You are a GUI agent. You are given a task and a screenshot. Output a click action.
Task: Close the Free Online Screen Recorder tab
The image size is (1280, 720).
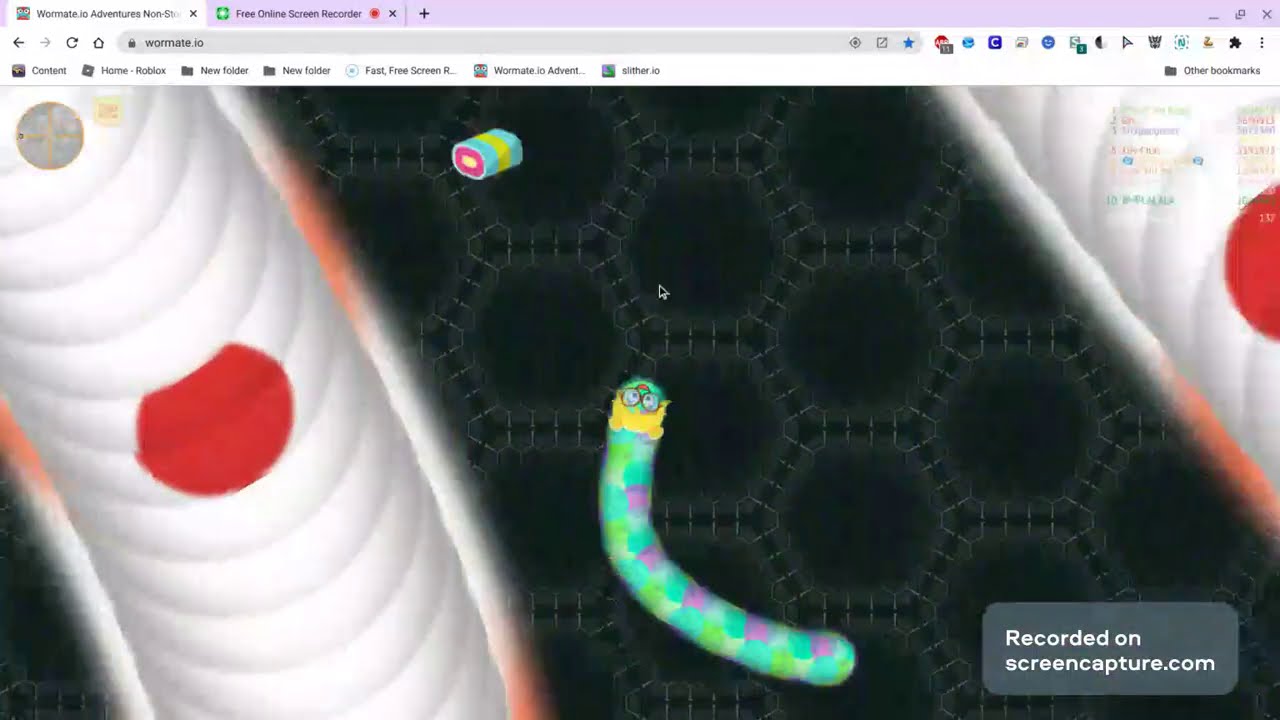pyautogui.click(x=392, y=14)
